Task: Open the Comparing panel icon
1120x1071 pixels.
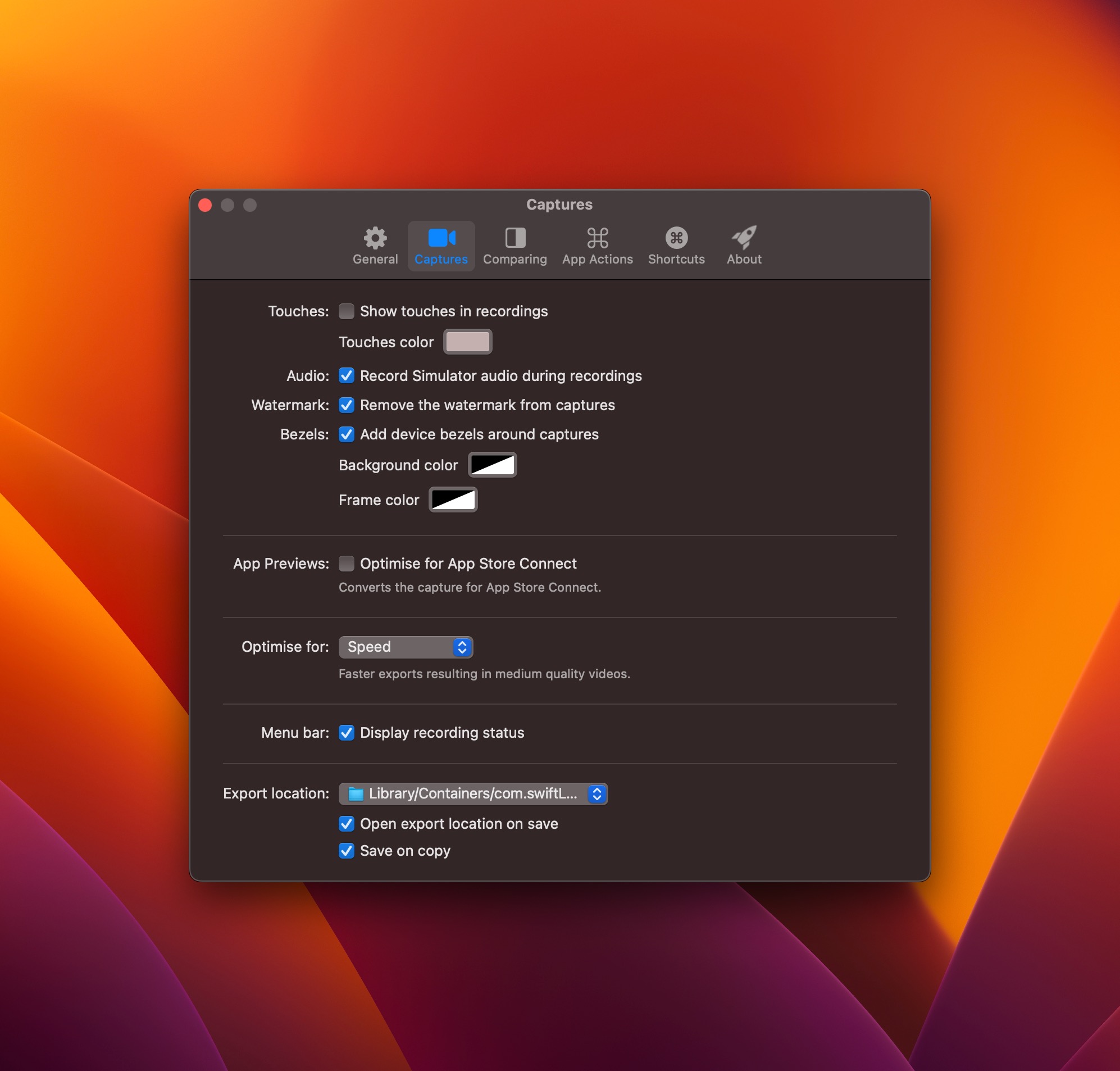Action: (x=514, y=239)
